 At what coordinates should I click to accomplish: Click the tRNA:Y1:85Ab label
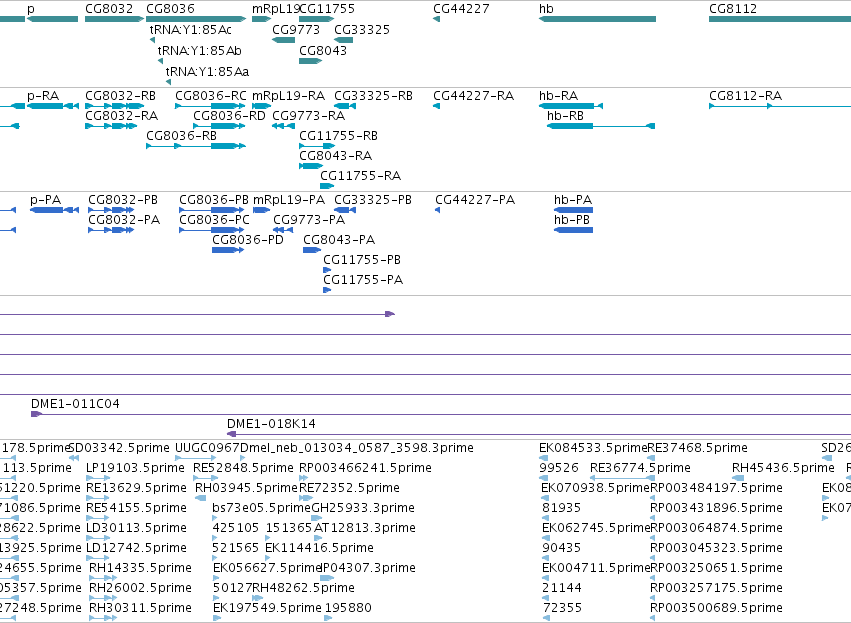(x=200, y=50)
